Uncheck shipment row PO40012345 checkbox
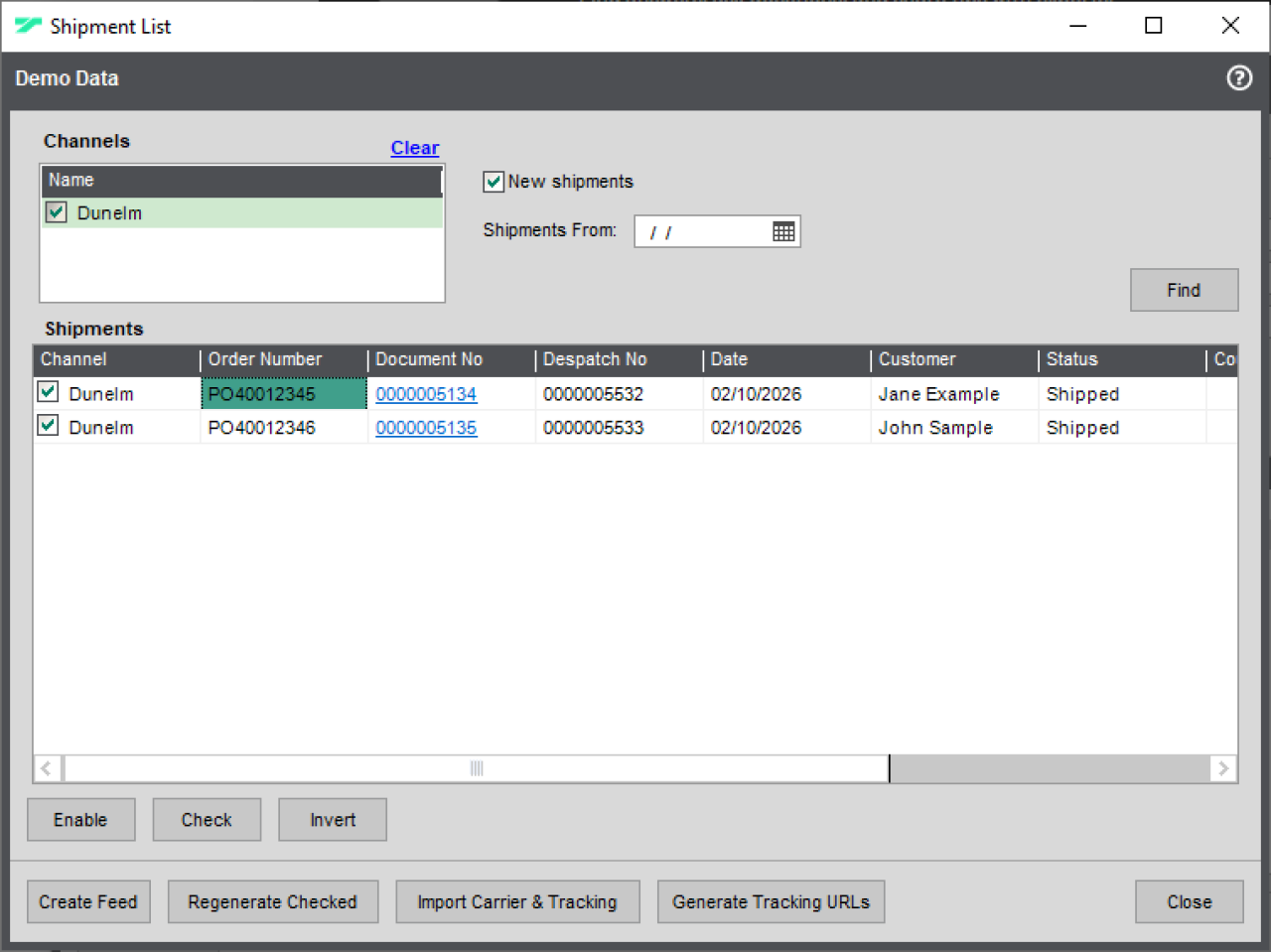1271x952 pixels. click(x=48, y=392)
